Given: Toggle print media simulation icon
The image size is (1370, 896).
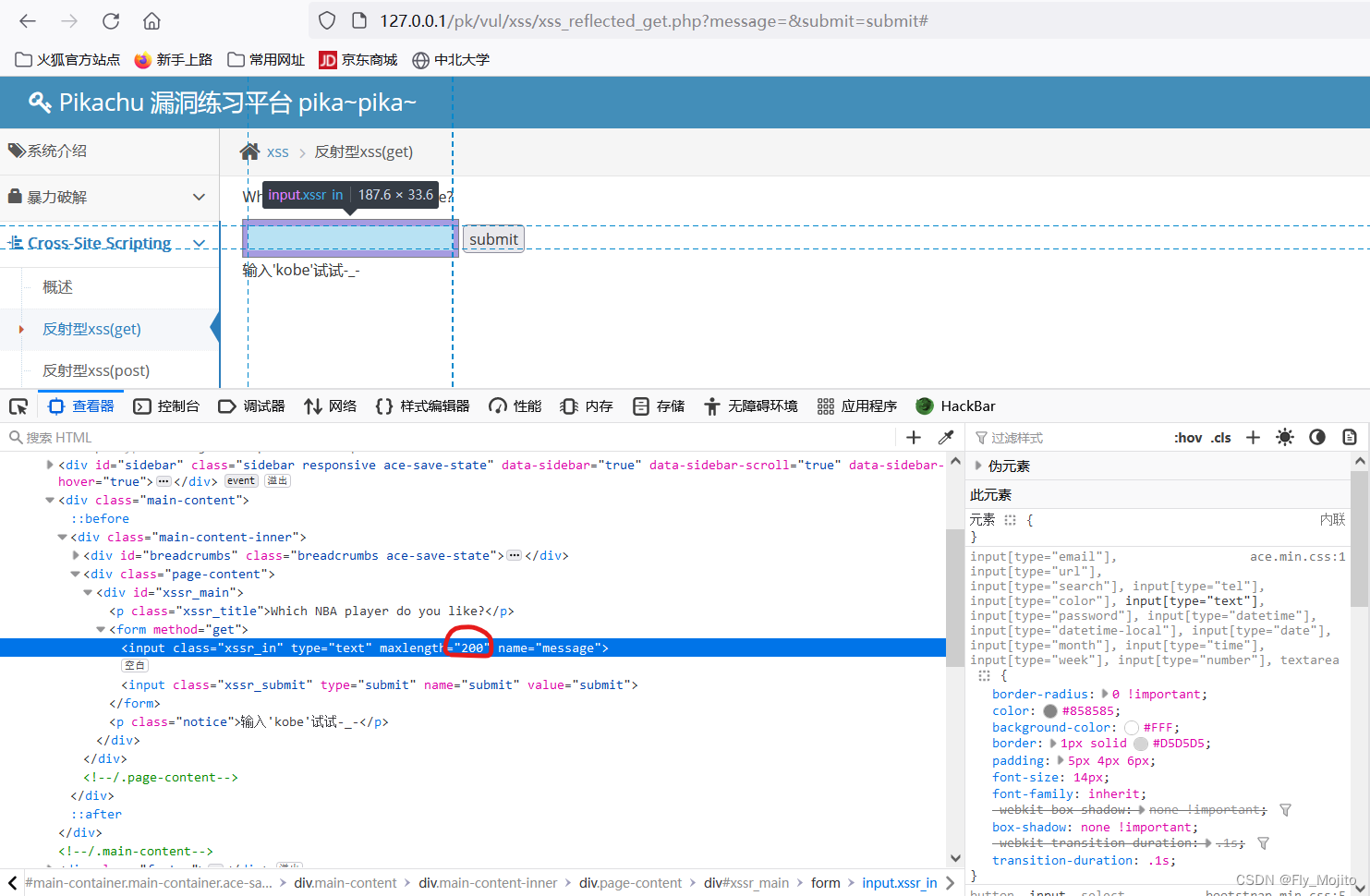Looking at the screenshot, I should pos(1350,437).
